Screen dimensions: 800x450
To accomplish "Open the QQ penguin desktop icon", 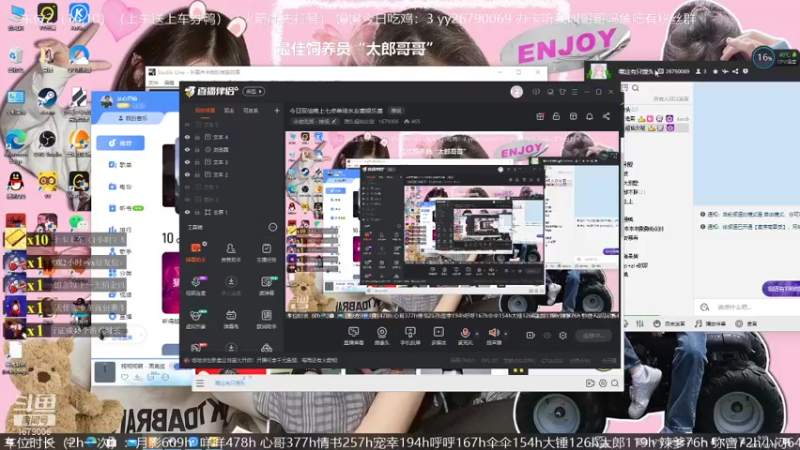I will coord(16,184).
